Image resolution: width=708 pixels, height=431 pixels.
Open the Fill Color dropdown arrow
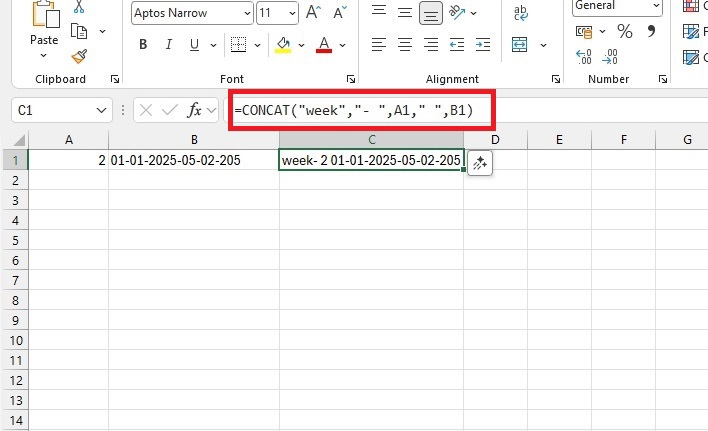coord(301,45)
